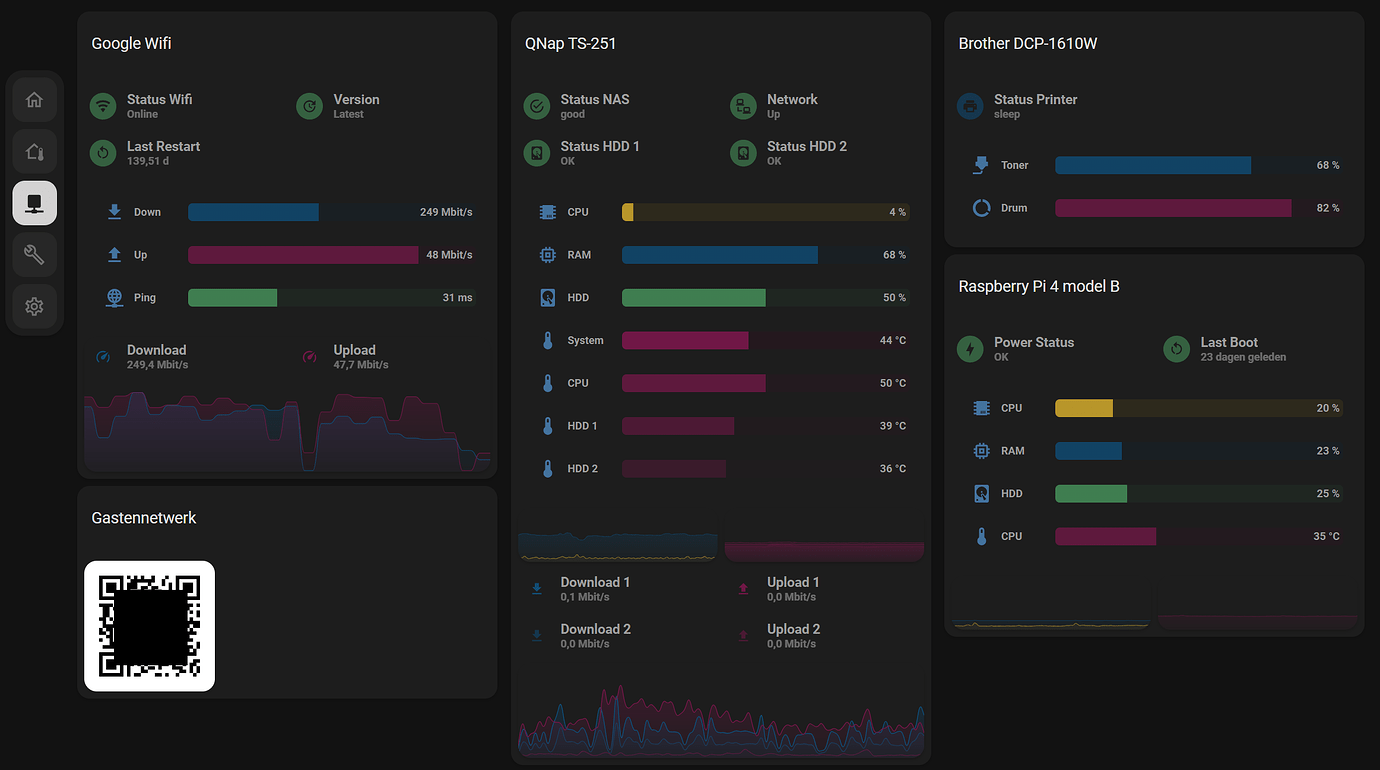Open the Gastennetwerk QR code
This screenshot has width=1380, height=770.
click(149, 626)
